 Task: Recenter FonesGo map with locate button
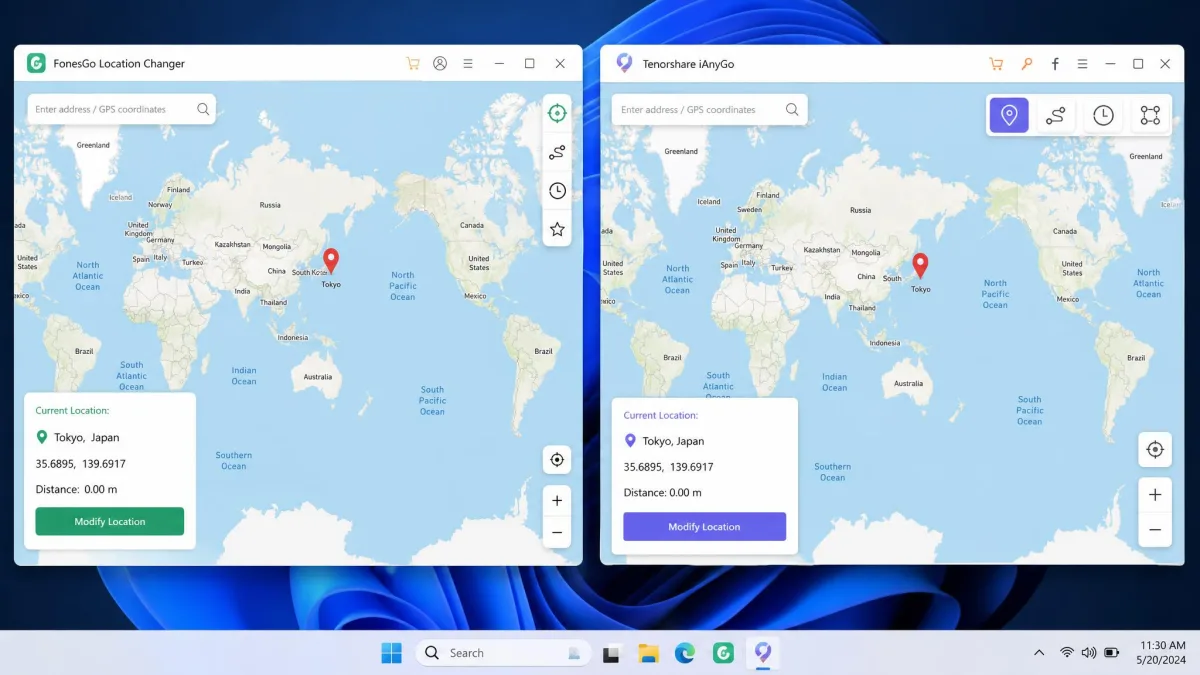557,460
